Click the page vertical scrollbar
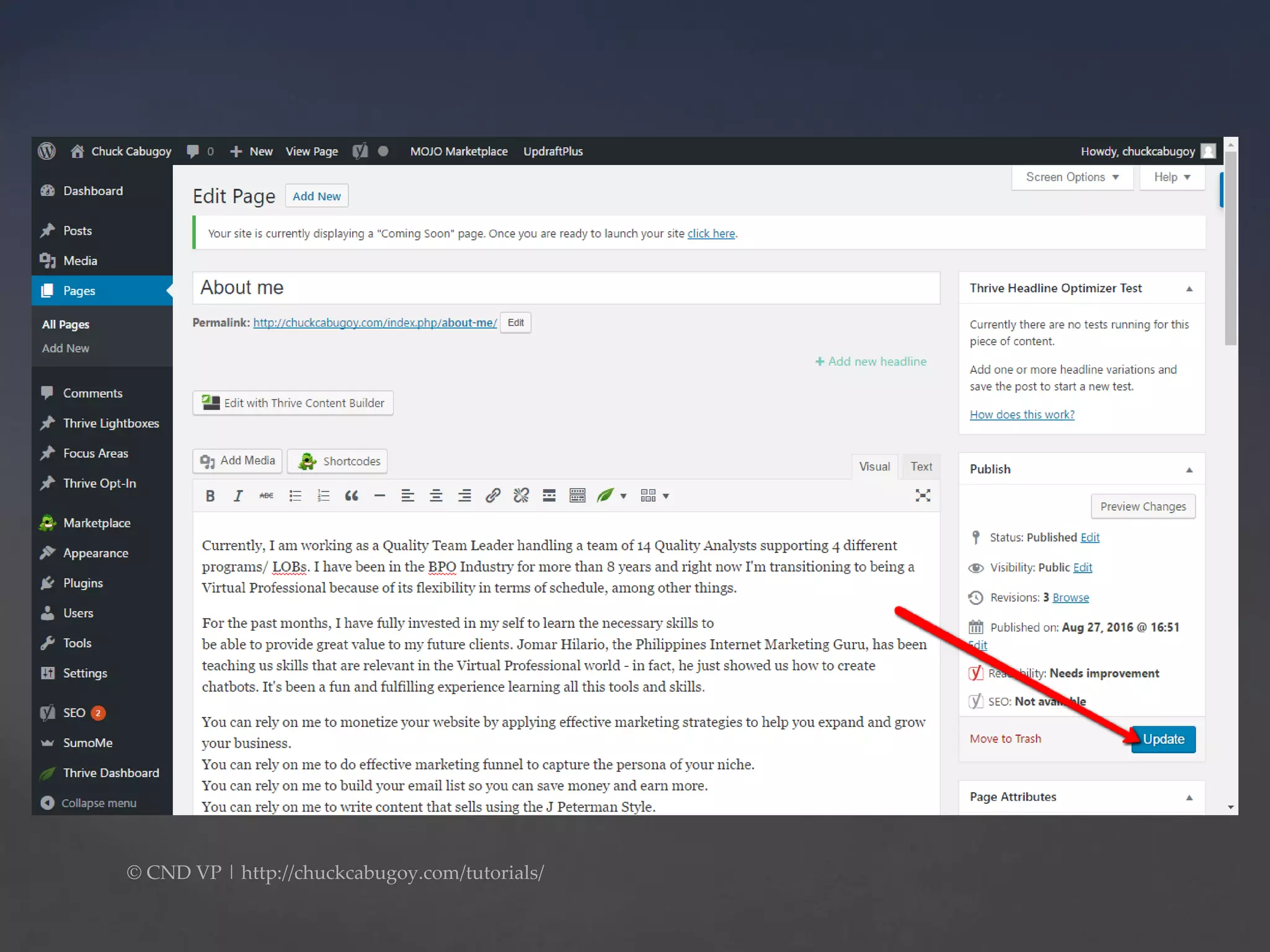This screenshot has height=952, width=1270. (1231, 248)
